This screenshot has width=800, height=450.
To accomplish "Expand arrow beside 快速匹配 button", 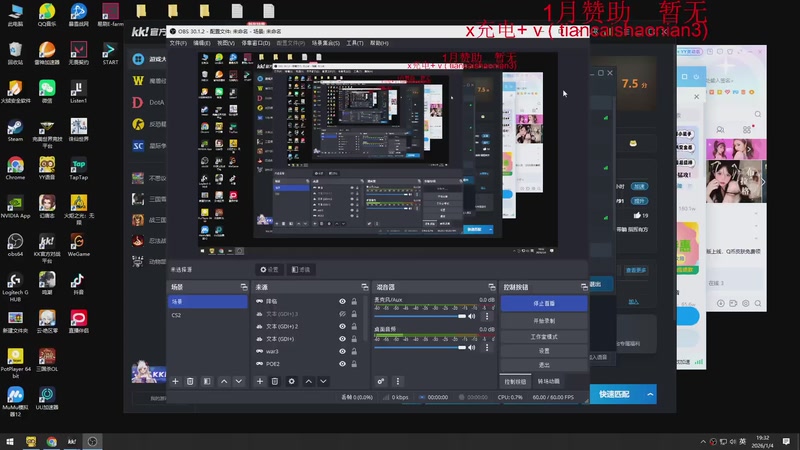I will 650,394.
